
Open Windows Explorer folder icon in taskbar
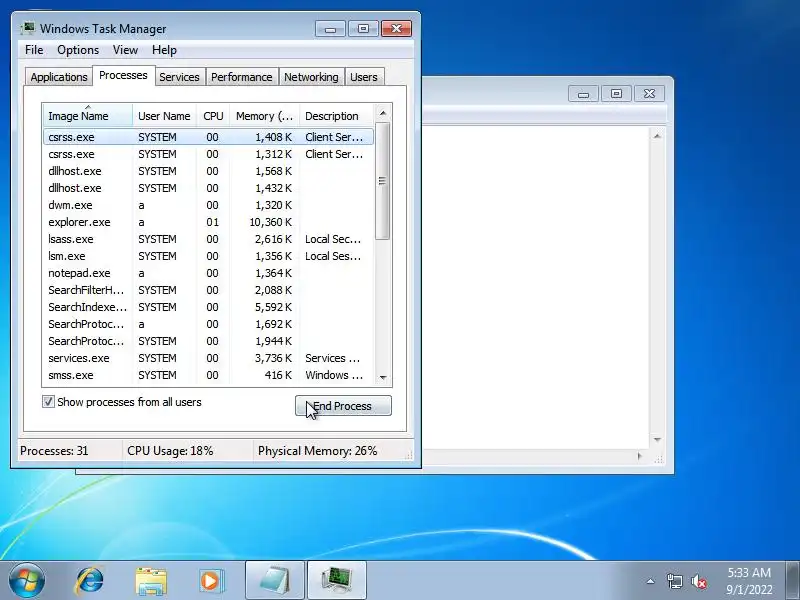tap(151, 581)
